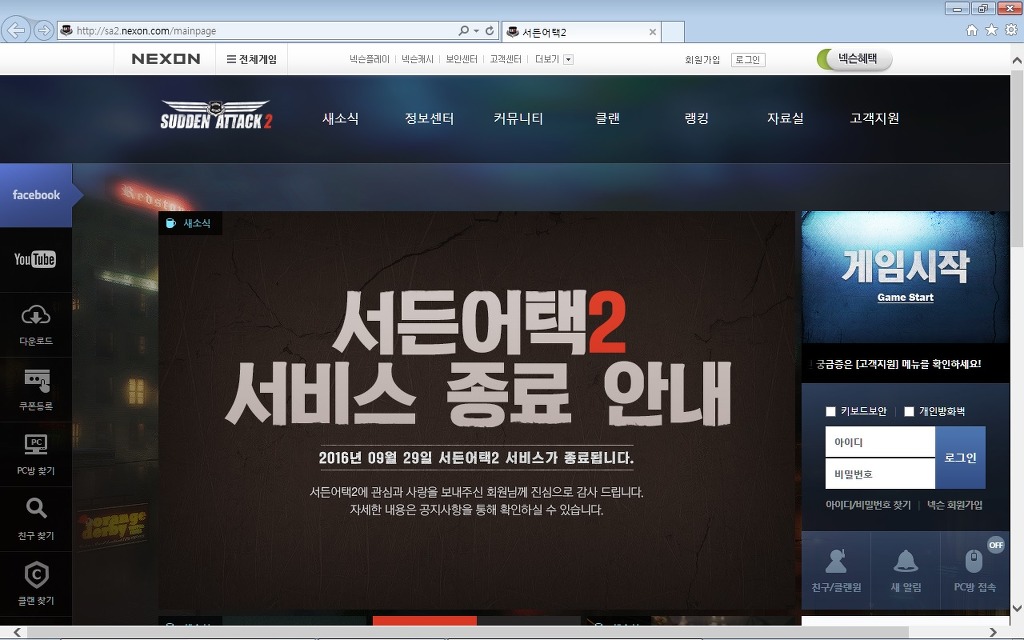Click the horizontal scrollbar left arrow

[x=18, y=632]
